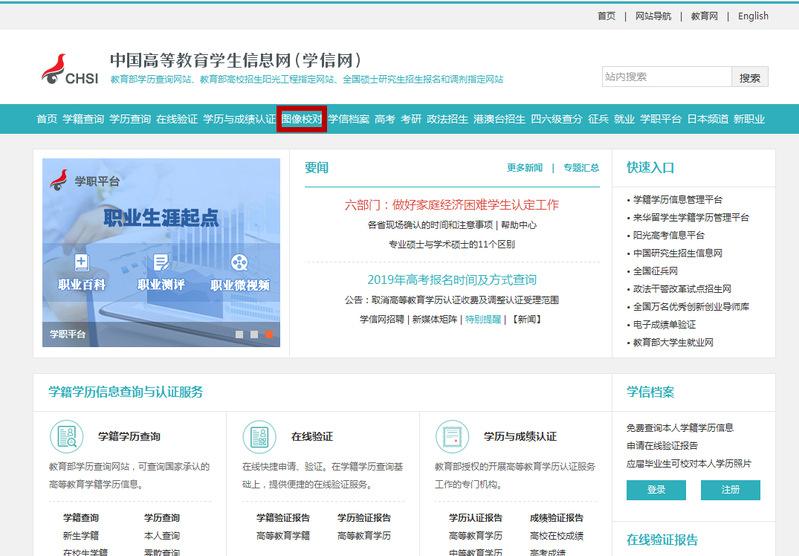
Task: Open 新职业 in navigation bar
Action: [749, 119]
